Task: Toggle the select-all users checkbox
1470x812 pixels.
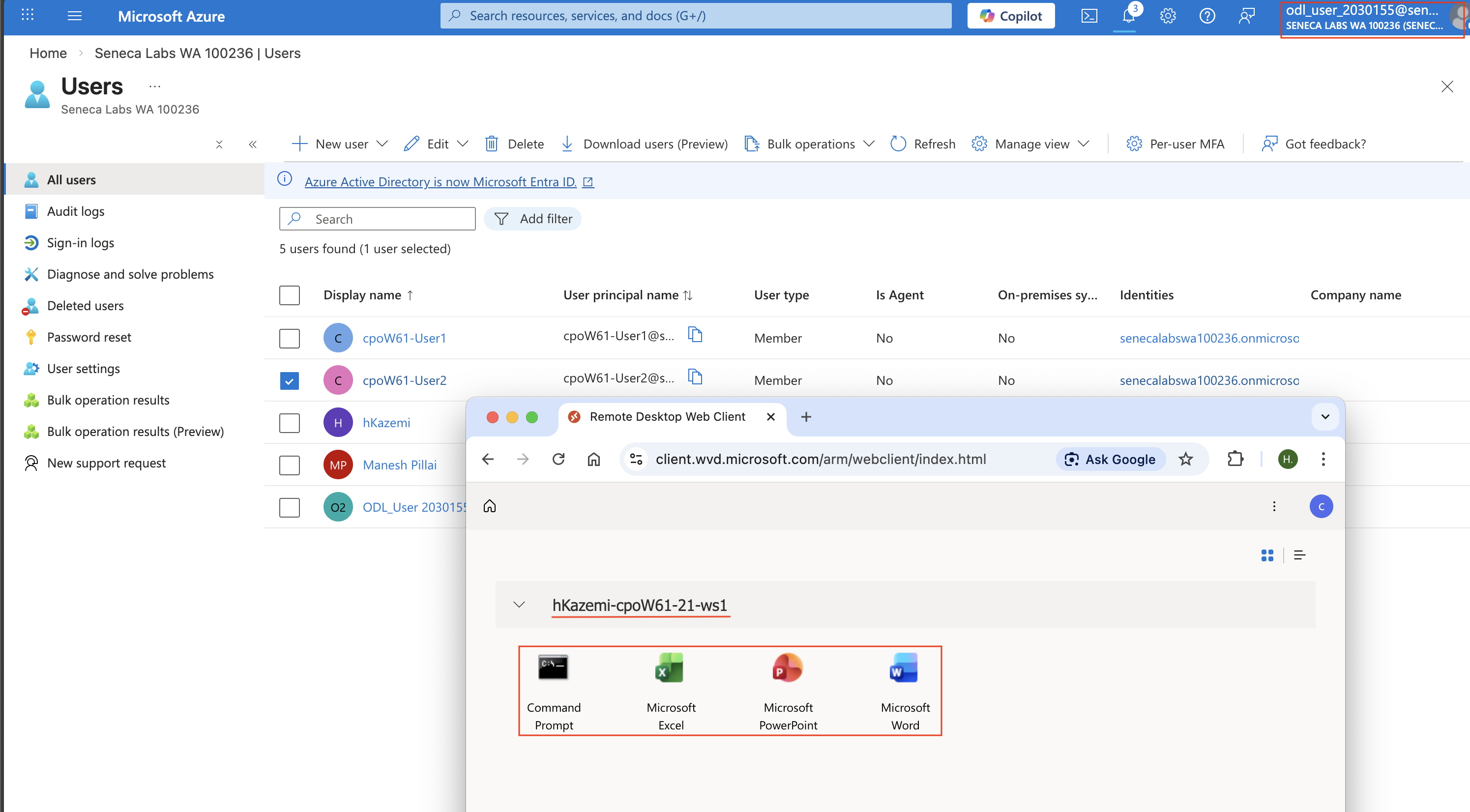Action: (289, 295)
